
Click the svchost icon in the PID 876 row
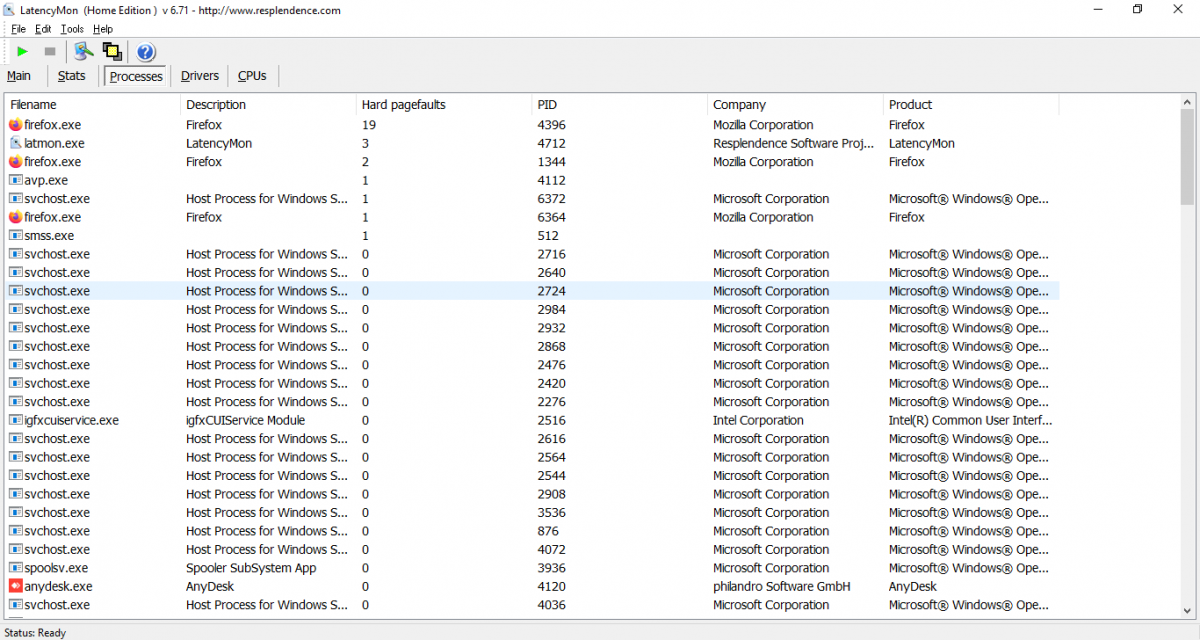[15, 531]
